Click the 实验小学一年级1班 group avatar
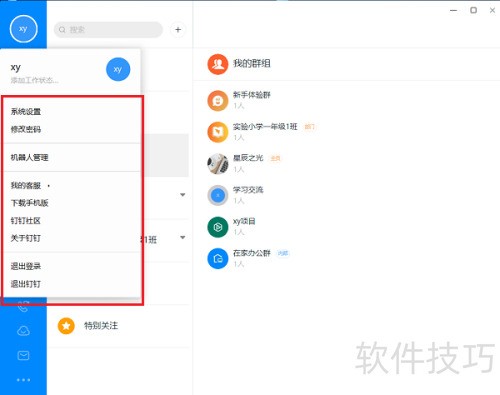This screenshot has height=395, width=500. (218, 132)
